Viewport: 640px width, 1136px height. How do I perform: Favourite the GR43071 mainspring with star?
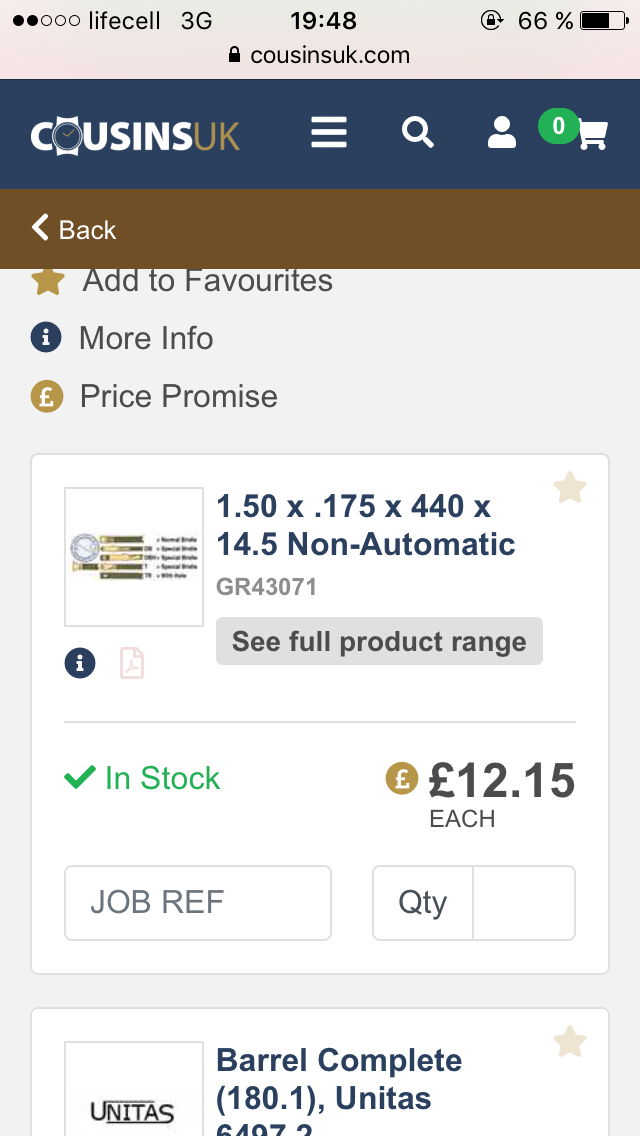click(570, 488)
